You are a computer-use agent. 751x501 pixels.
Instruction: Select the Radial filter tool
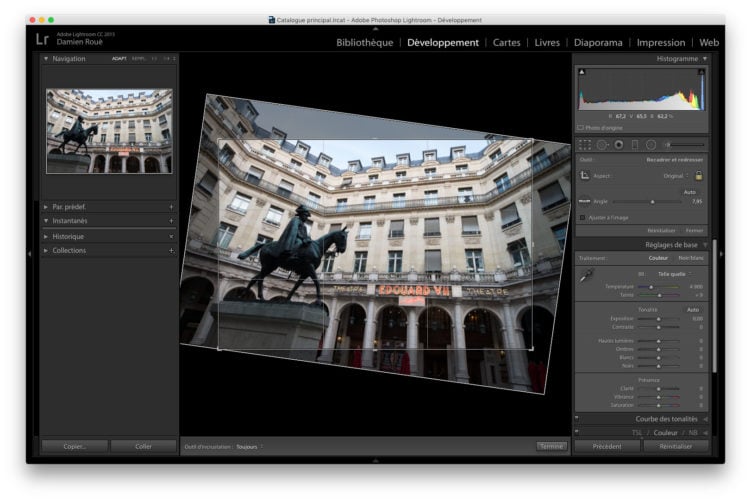coord(650,145)
